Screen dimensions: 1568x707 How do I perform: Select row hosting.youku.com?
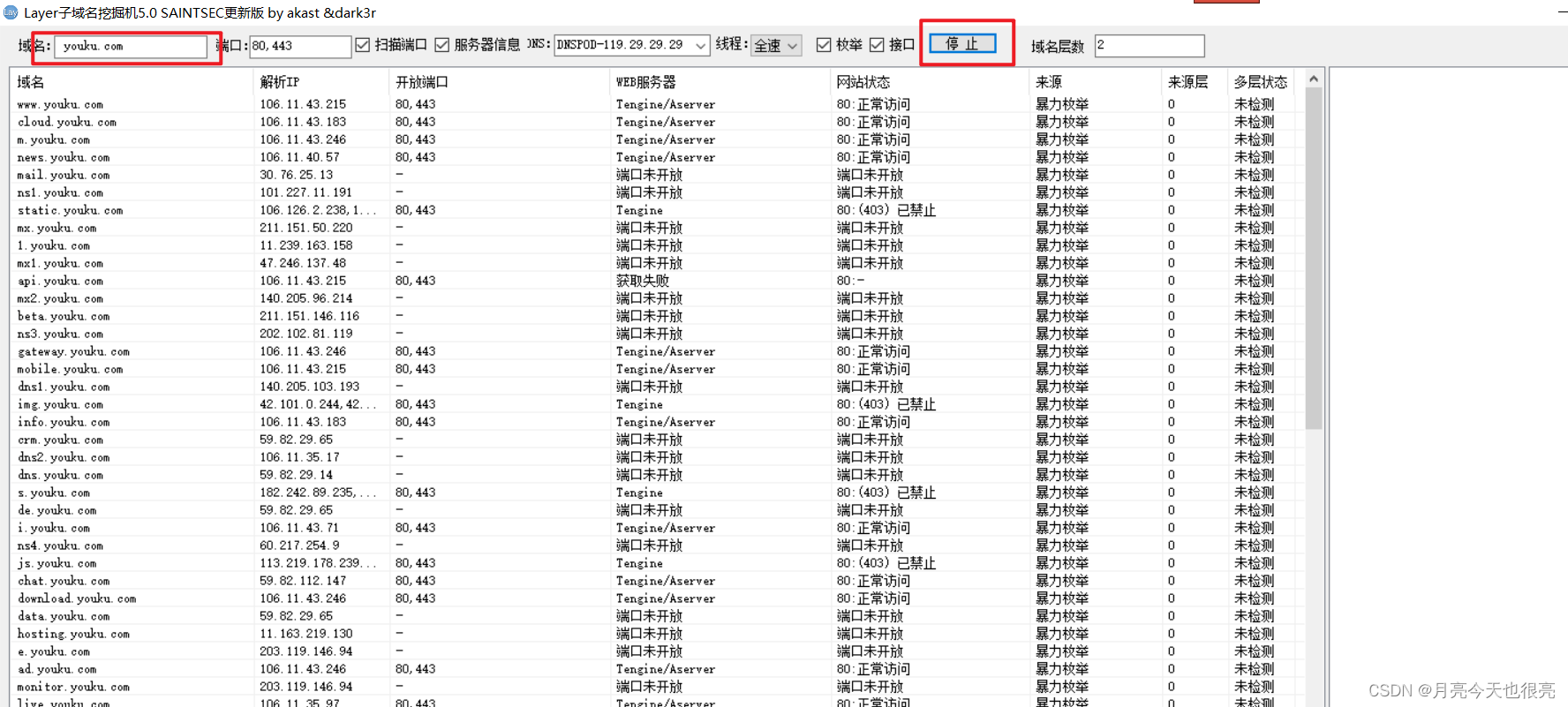658,634
